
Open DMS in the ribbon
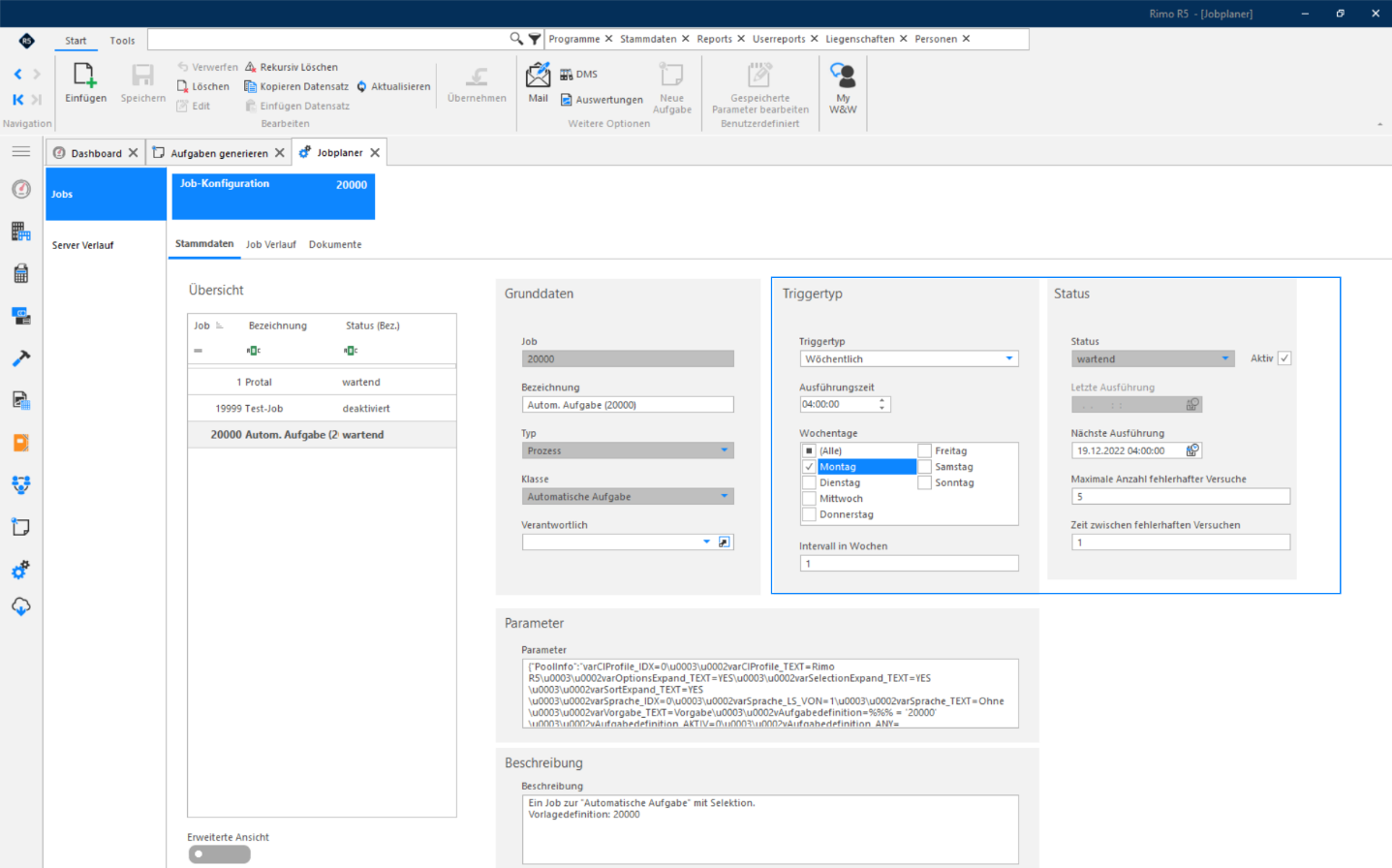(578, 75)
